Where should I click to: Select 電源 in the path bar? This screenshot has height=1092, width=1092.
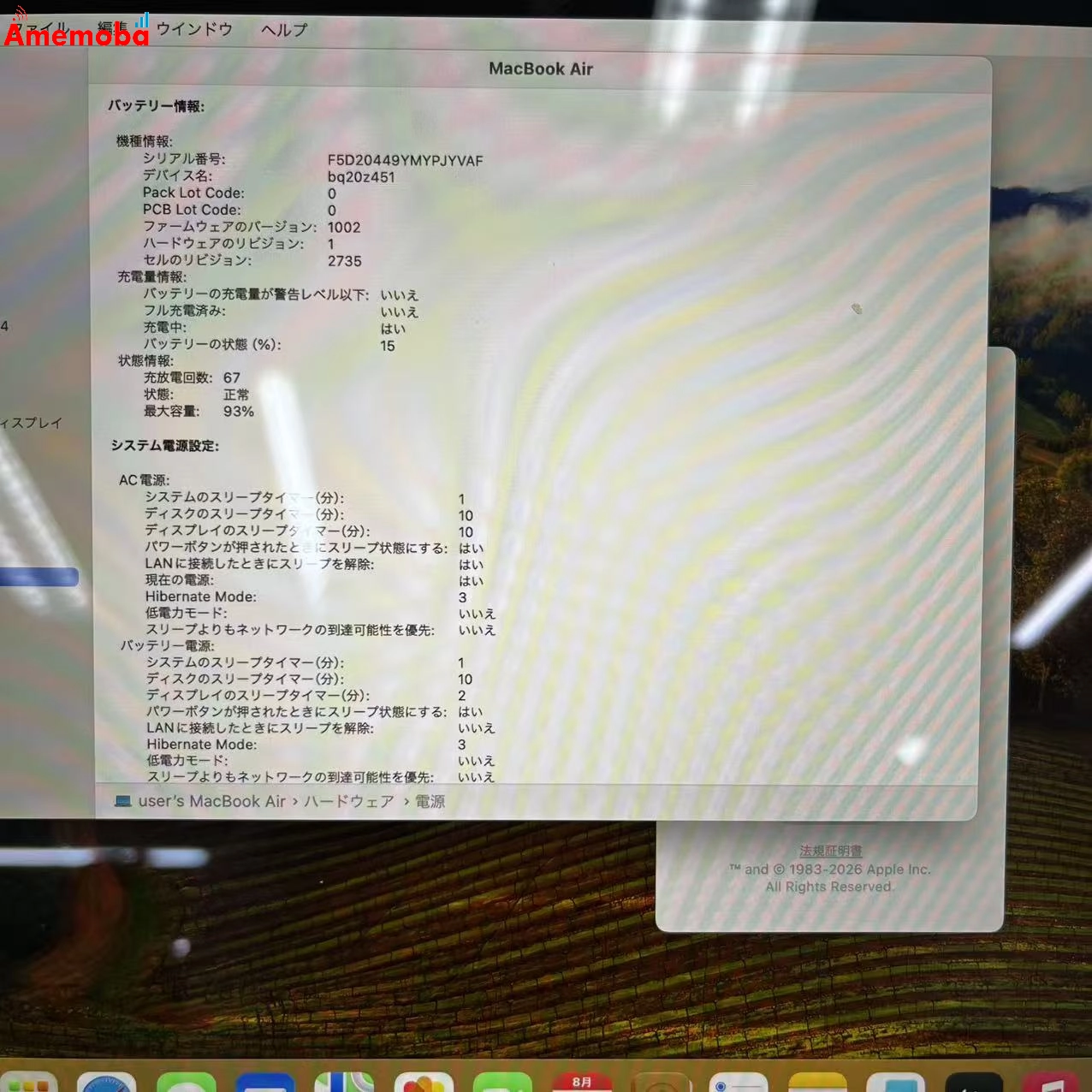tap(430, 801)
